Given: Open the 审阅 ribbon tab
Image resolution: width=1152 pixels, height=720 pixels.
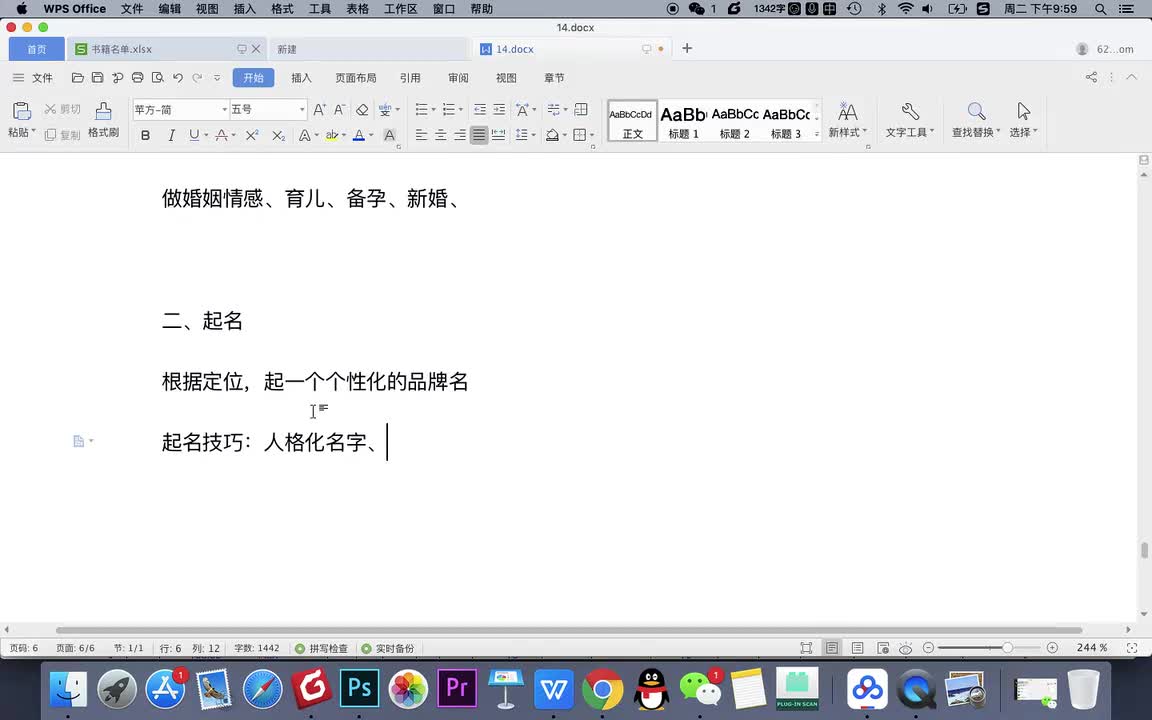Looking at the screenshot, I should click(458, 78).
